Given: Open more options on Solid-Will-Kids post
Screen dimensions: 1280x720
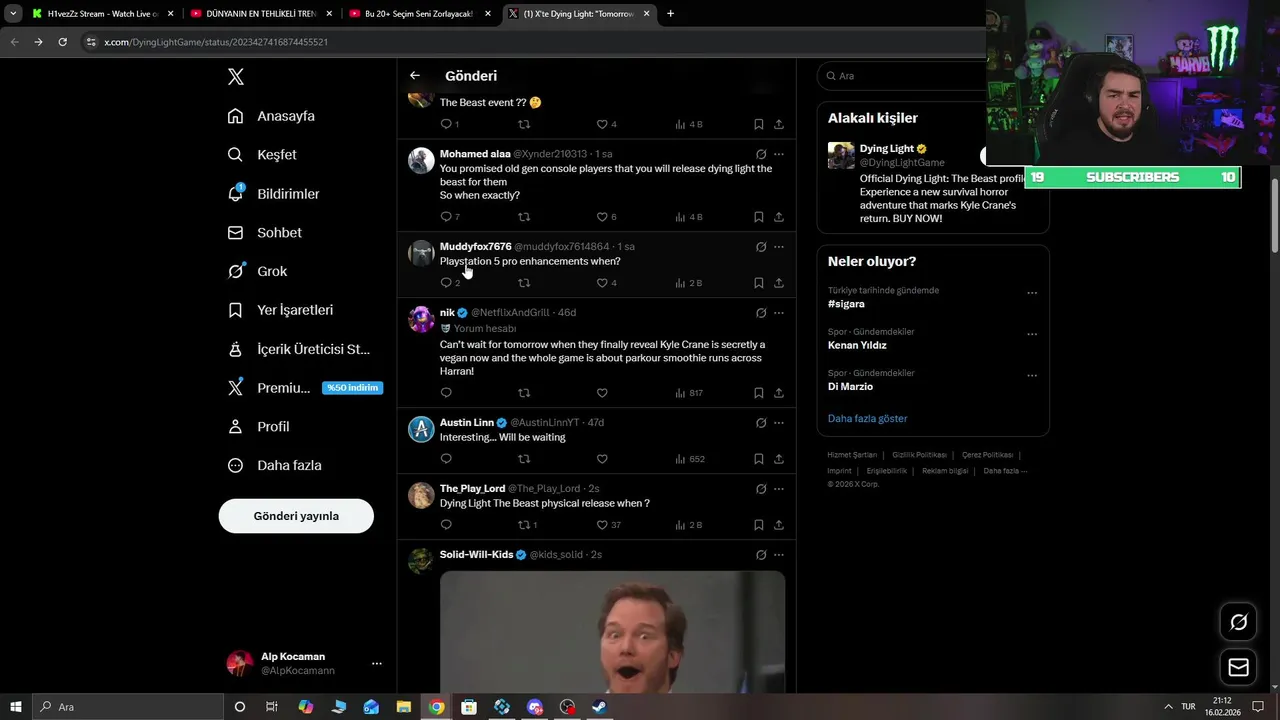Looking at the screenshot, I should coord(779,555).
